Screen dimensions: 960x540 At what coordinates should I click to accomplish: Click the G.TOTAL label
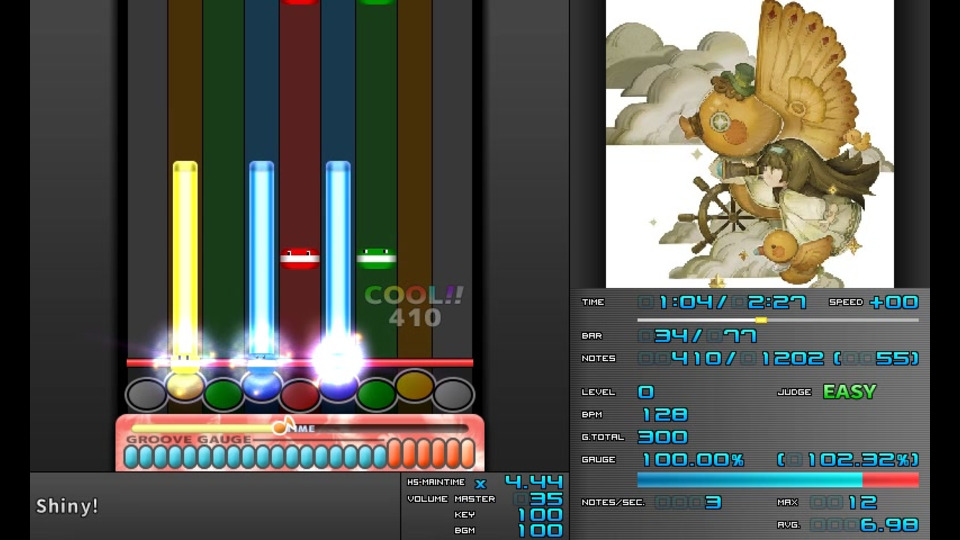click(602, 437)
